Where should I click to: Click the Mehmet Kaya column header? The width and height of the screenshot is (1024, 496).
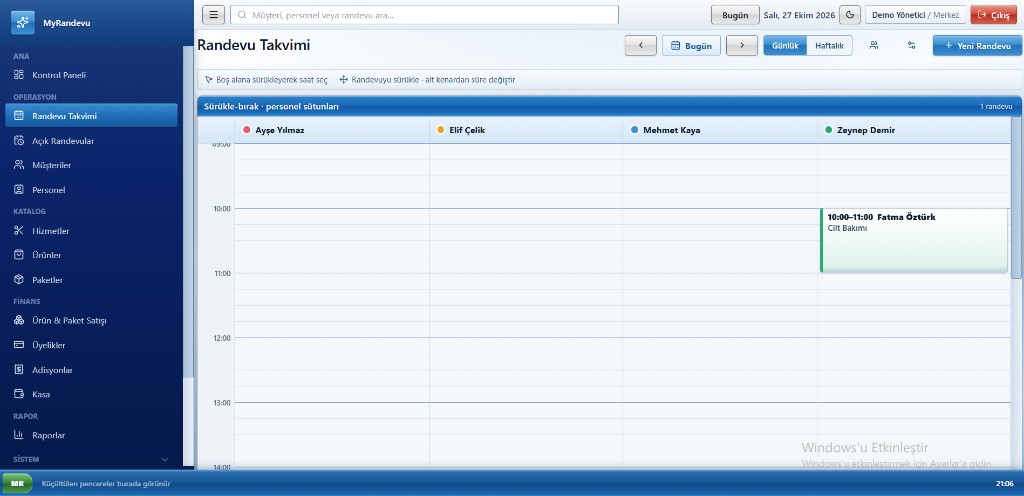coord(720,130)
